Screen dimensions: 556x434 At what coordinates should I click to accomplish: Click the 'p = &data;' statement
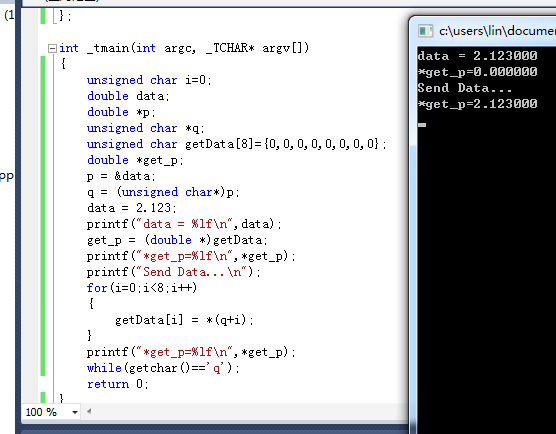coord(121,176)
